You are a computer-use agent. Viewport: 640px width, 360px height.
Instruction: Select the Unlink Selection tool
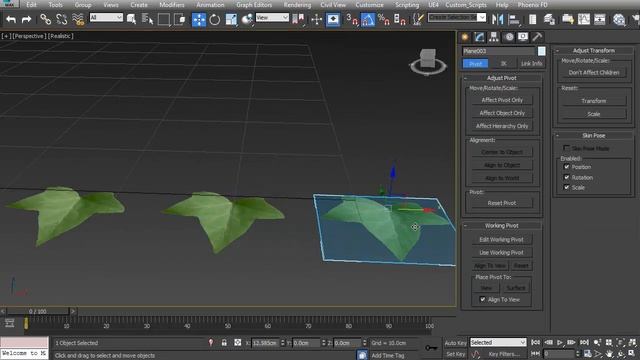(x=62, y=19)
